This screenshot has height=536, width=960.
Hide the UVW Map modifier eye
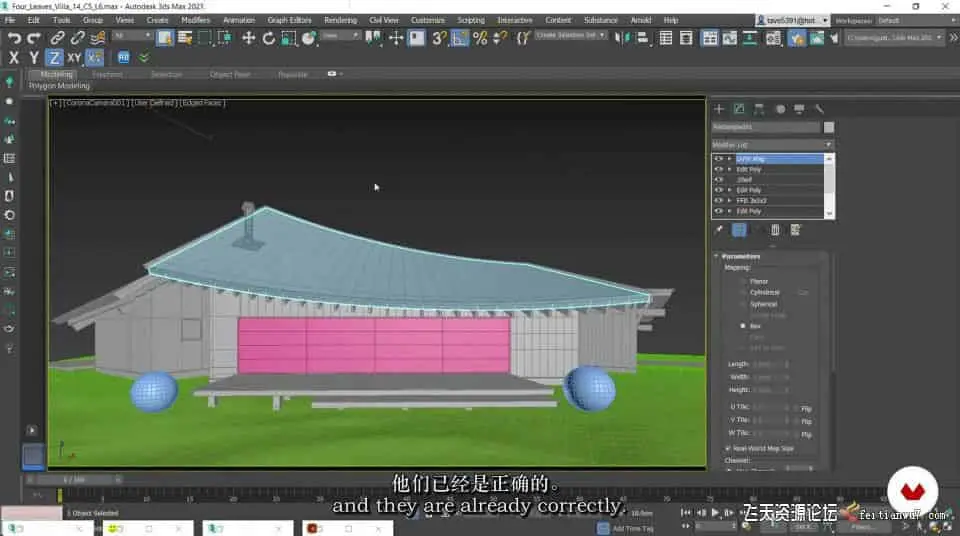[x=719, y=159]
